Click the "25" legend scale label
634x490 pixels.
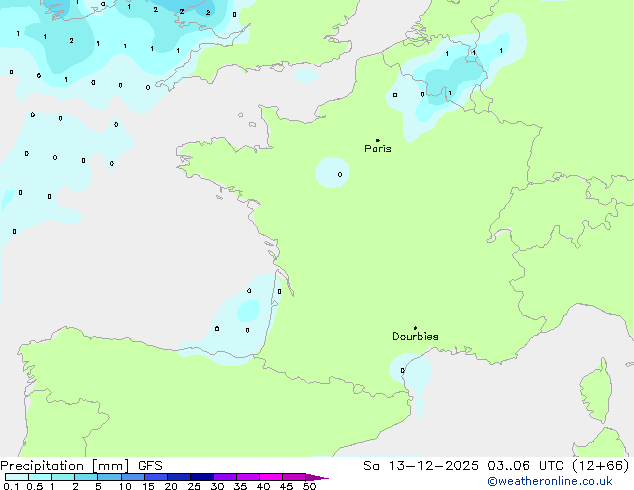194,486
